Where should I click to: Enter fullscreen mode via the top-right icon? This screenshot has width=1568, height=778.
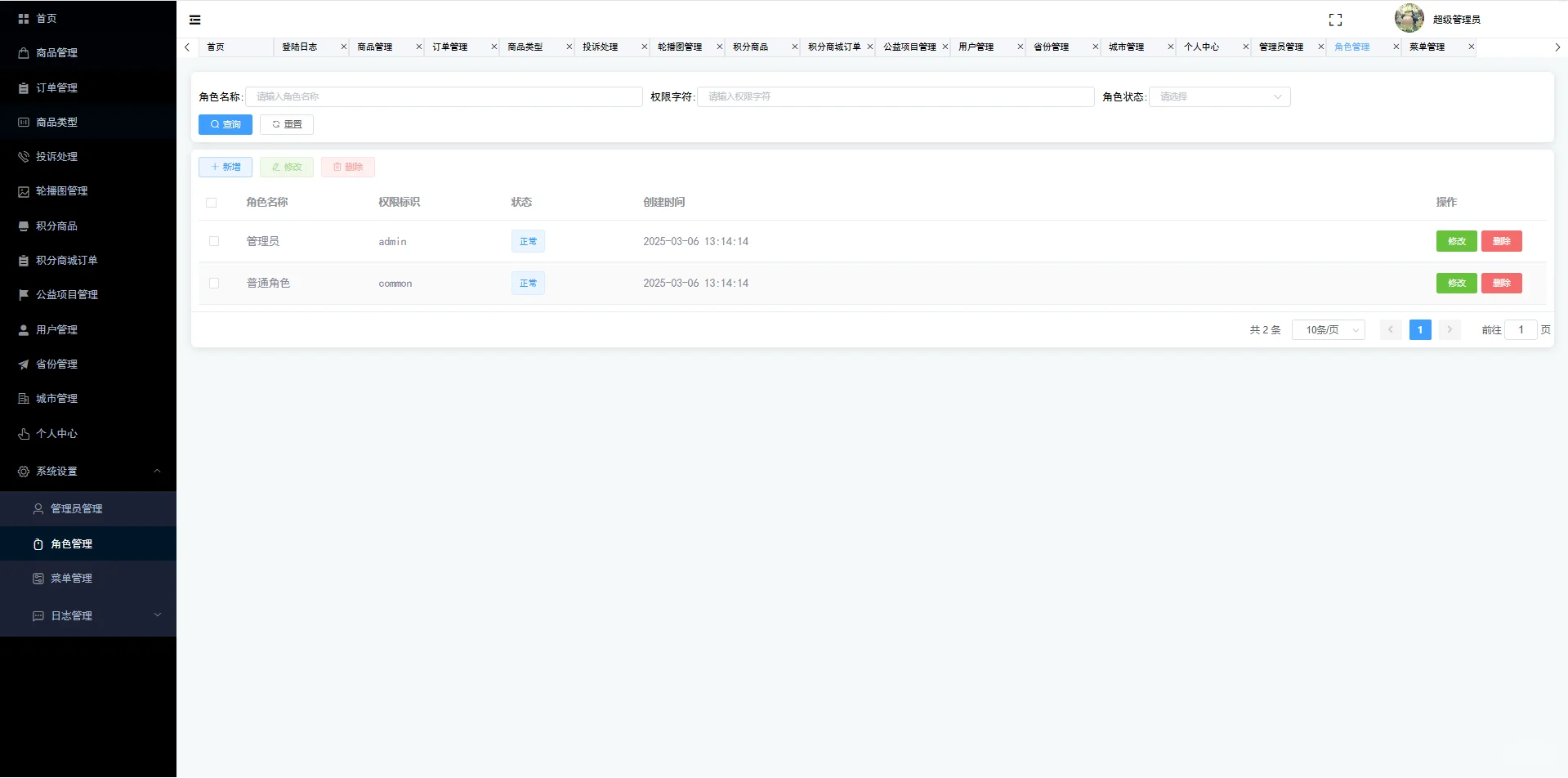tap(1337, 19)
